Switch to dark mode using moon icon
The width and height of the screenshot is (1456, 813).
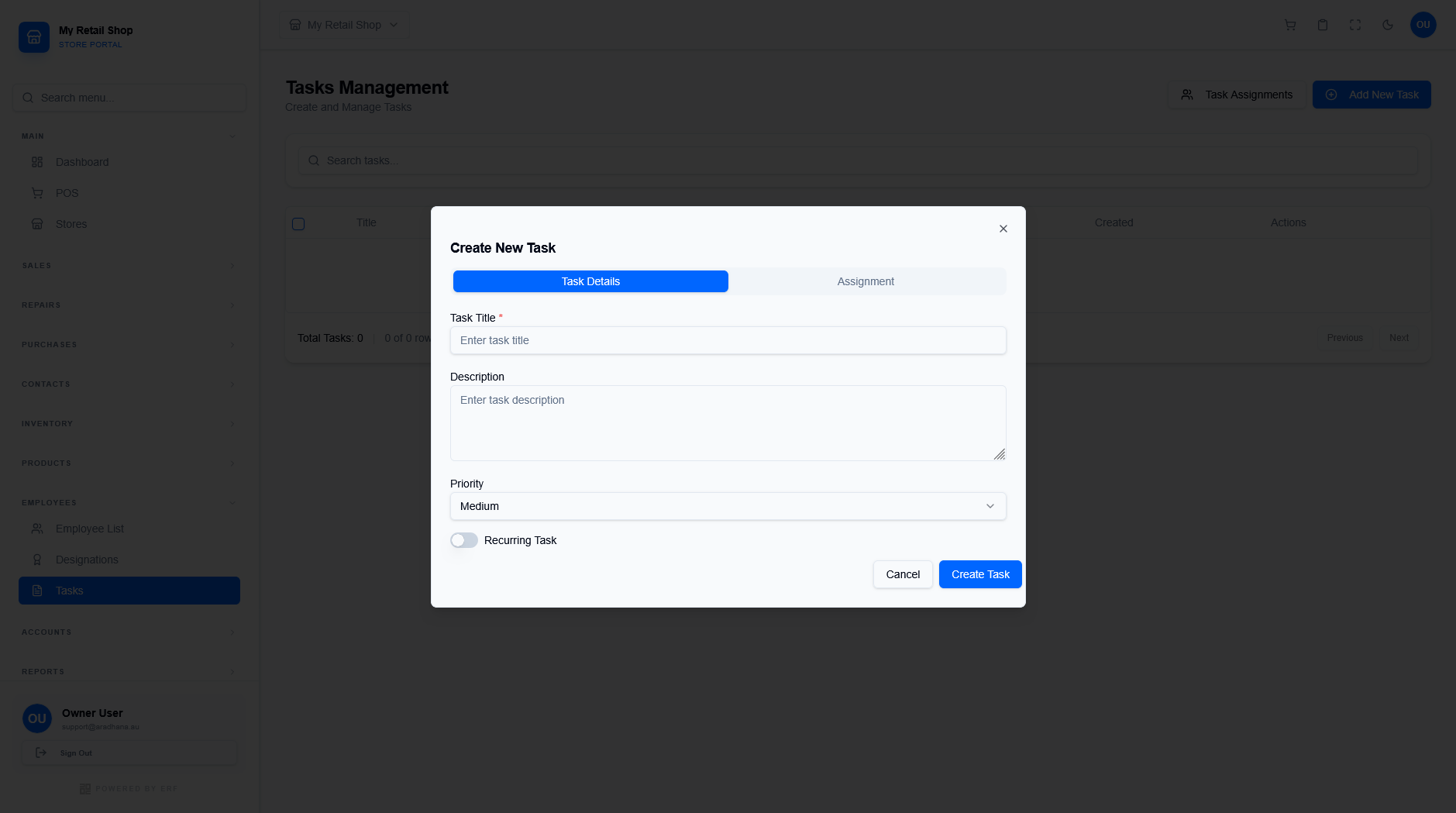1387,25
